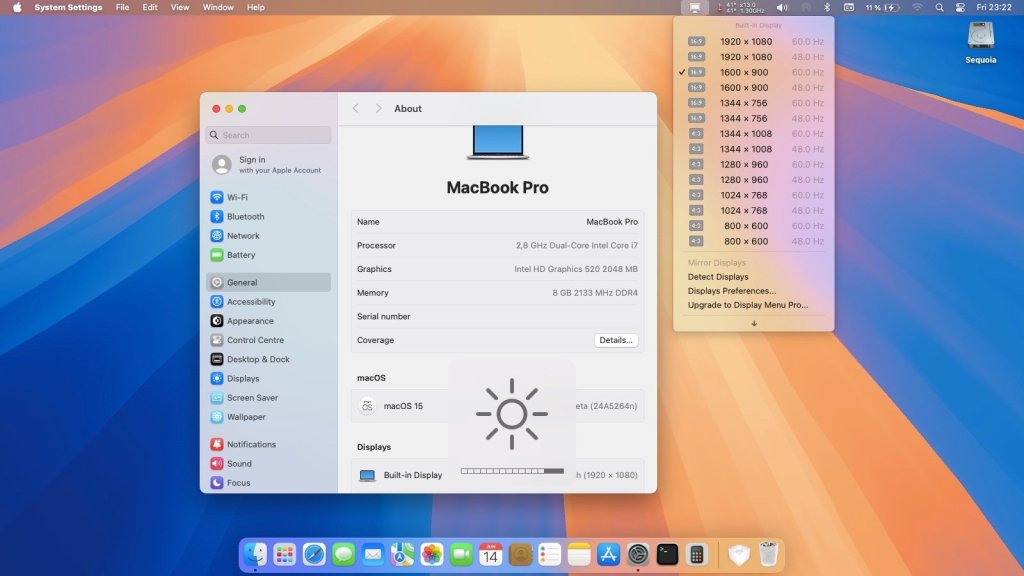Open Spotlight search magnifier in menu bar
This screenshot has width=1024, height=576.
tap(939, 7)
